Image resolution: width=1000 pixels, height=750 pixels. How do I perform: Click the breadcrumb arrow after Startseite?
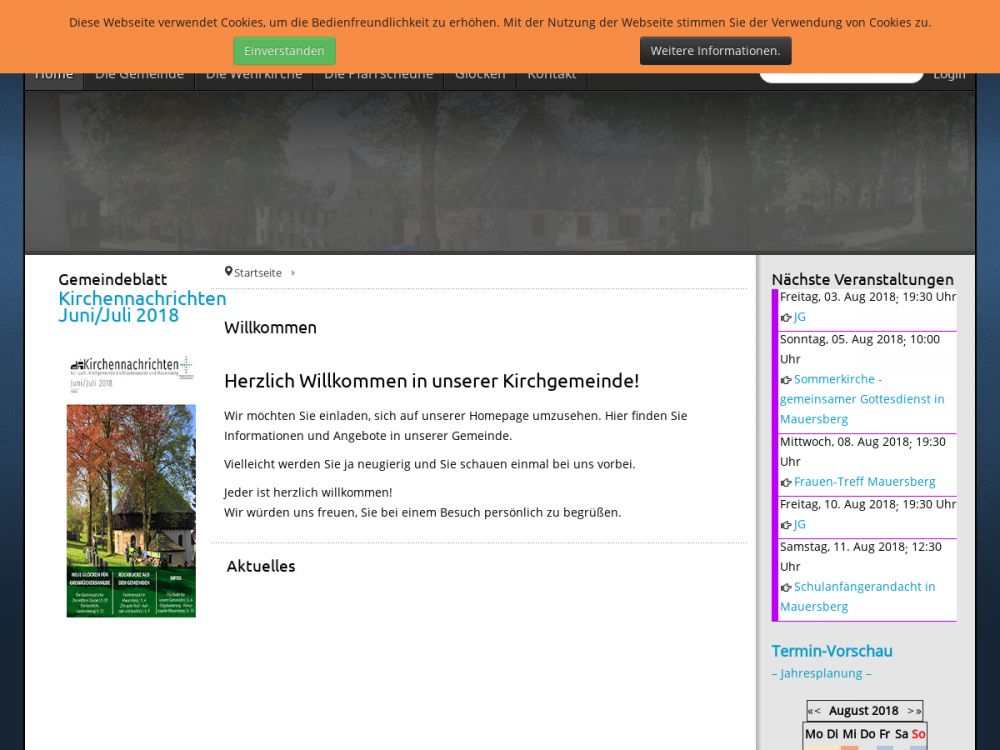click(293, 273)
